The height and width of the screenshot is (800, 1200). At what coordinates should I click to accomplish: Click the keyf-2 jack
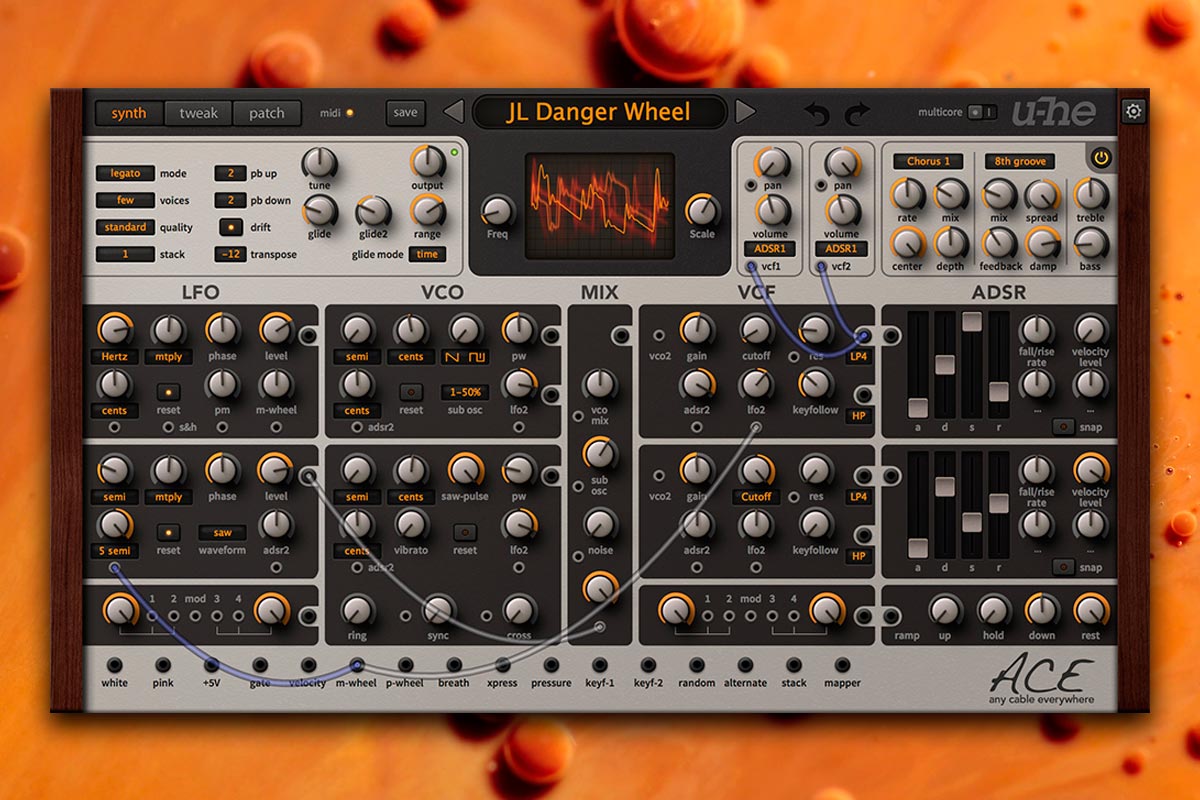pos(648,664)
